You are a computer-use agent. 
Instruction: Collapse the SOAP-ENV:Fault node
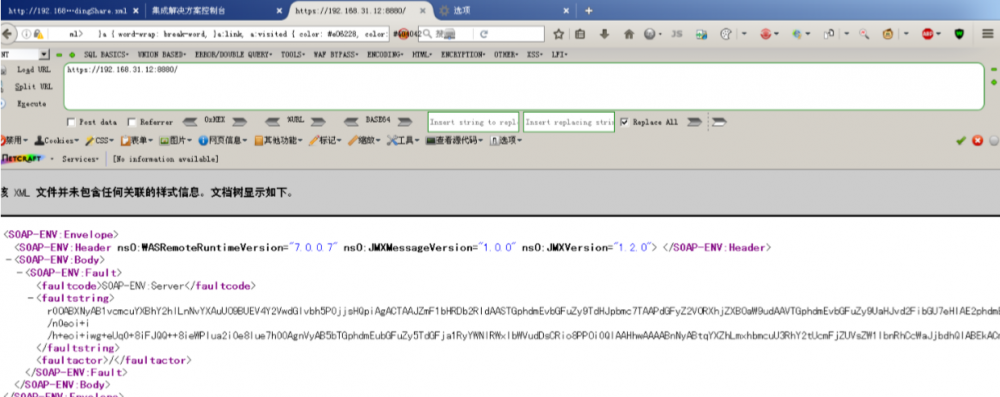(20, 273)
